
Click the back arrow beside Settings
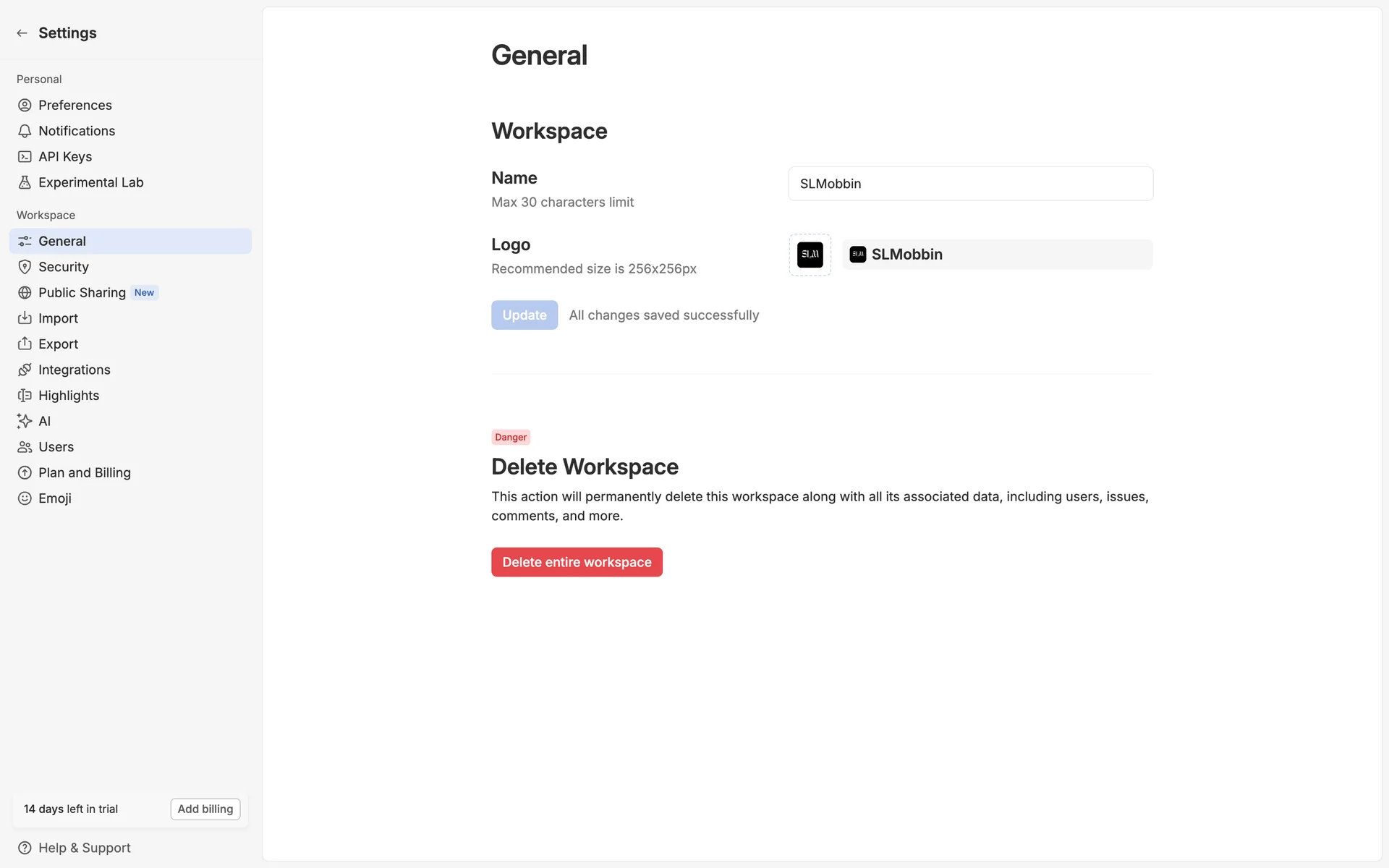(x=22, y=33)
